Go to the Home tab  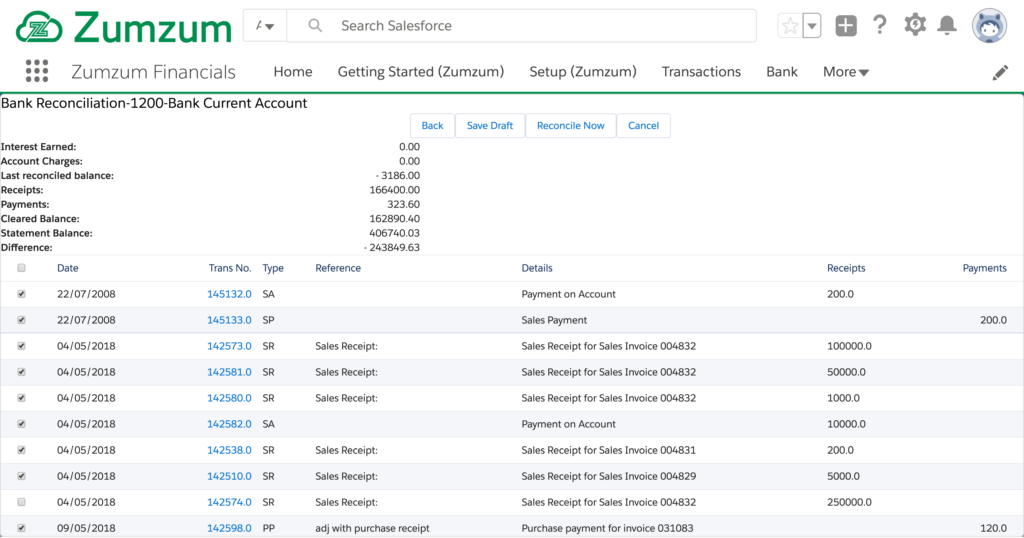pos(293,72)
